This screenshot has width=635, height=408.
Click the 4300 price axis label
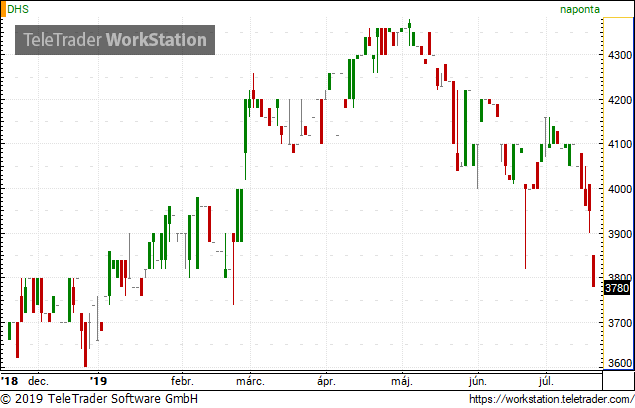(x=620, y=55)
